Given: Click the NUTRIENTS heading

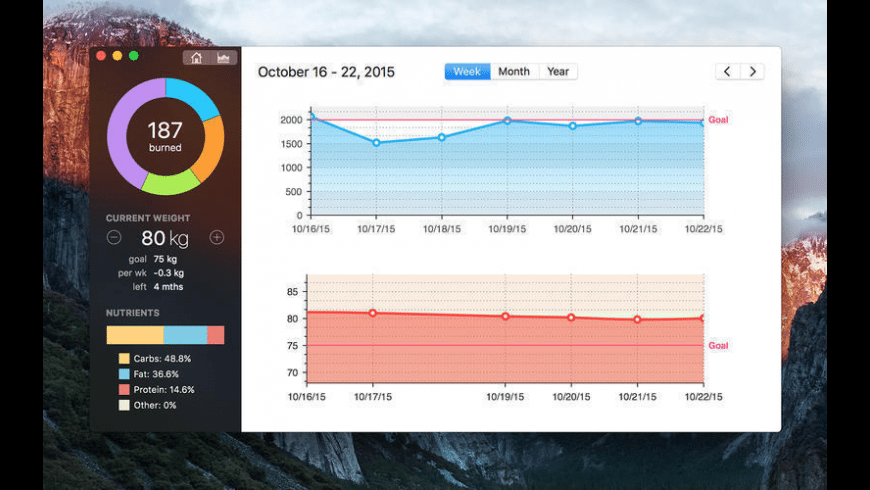Looking at the screenshot, I should click(133, 313).
